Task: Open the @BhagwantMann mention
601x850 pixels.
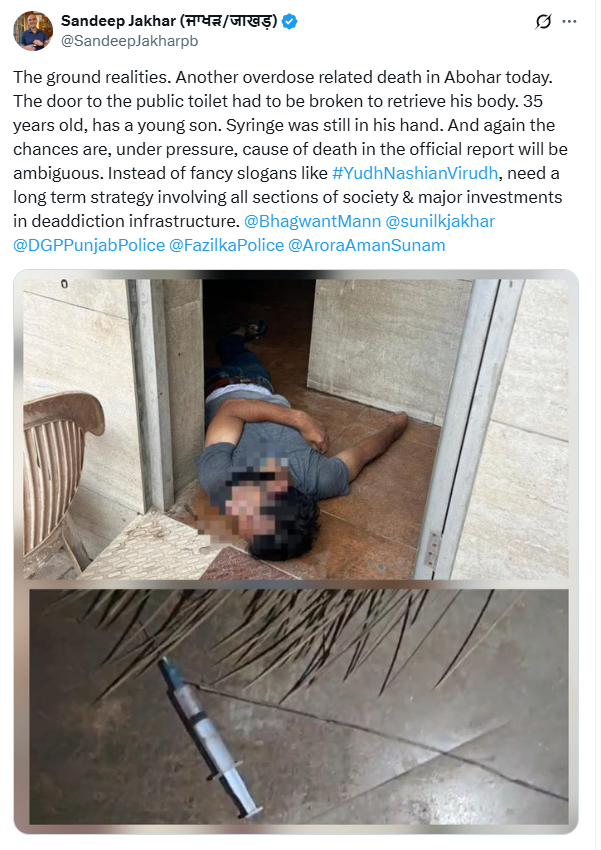Action: [312, 221]
